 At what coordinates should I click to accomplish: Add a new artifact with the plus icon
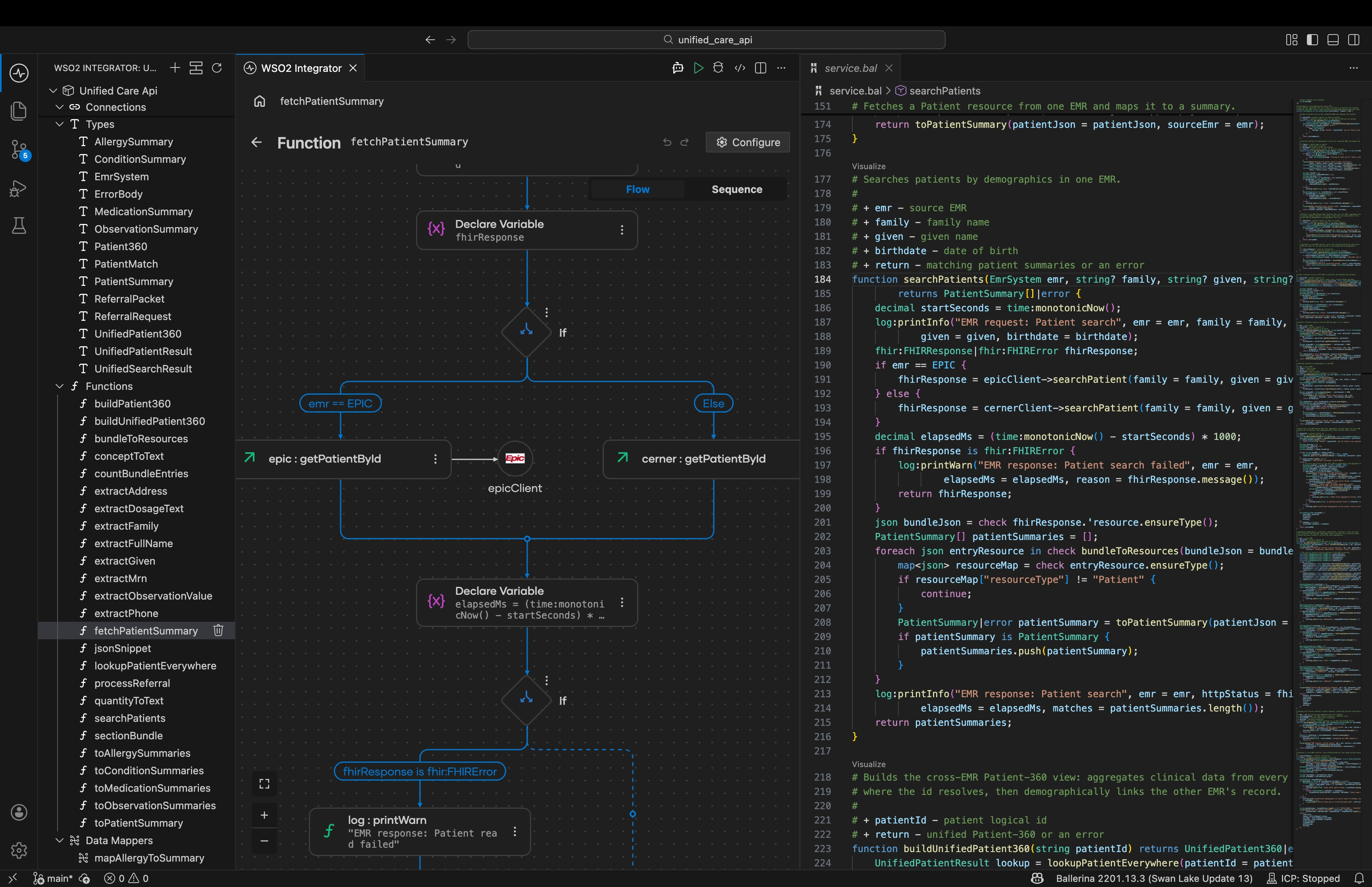pyautogui.click(x=175, y=68)
